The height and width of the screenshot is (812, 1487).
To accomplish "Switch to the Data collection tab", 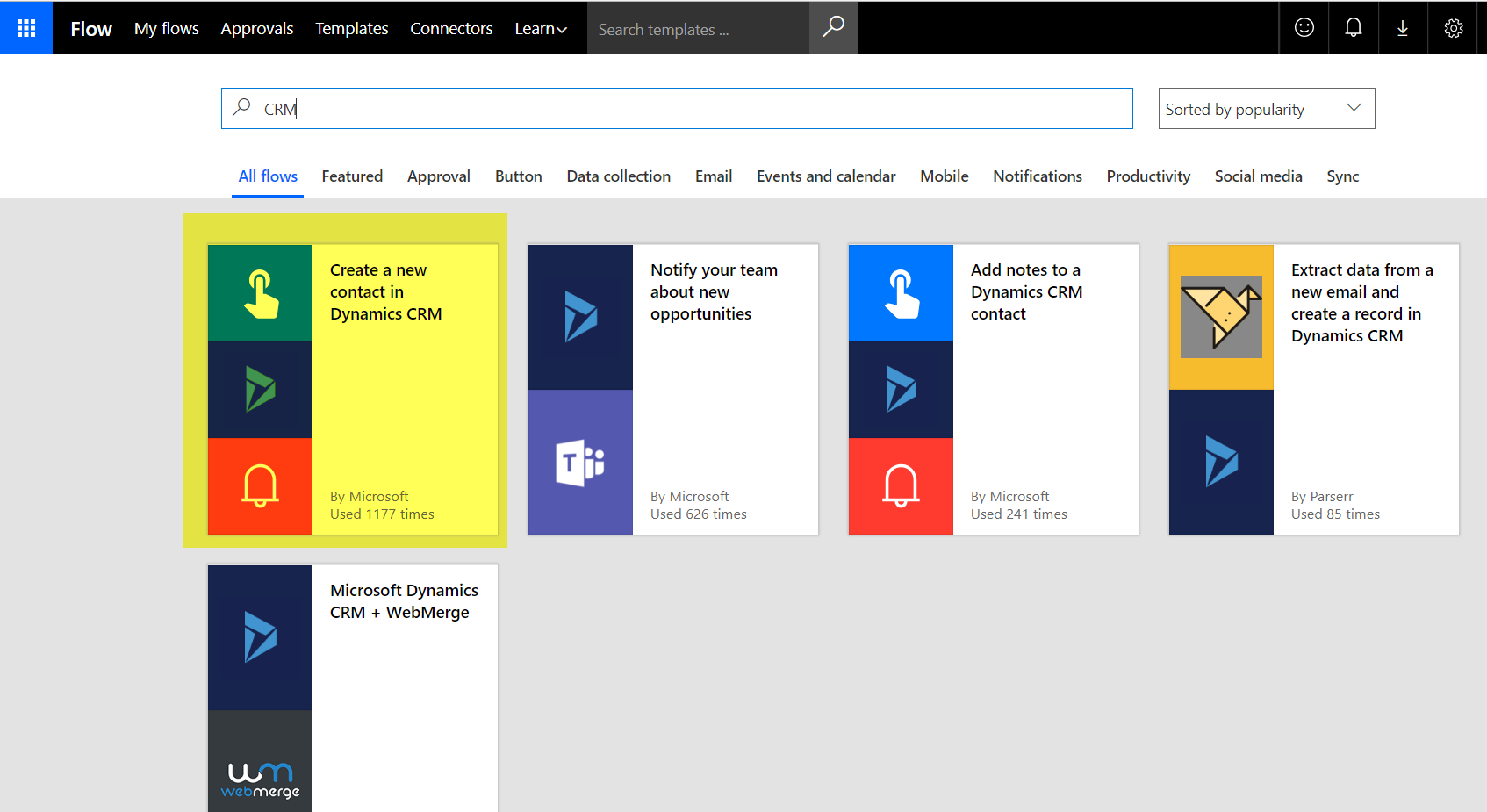I will (619, 176).
